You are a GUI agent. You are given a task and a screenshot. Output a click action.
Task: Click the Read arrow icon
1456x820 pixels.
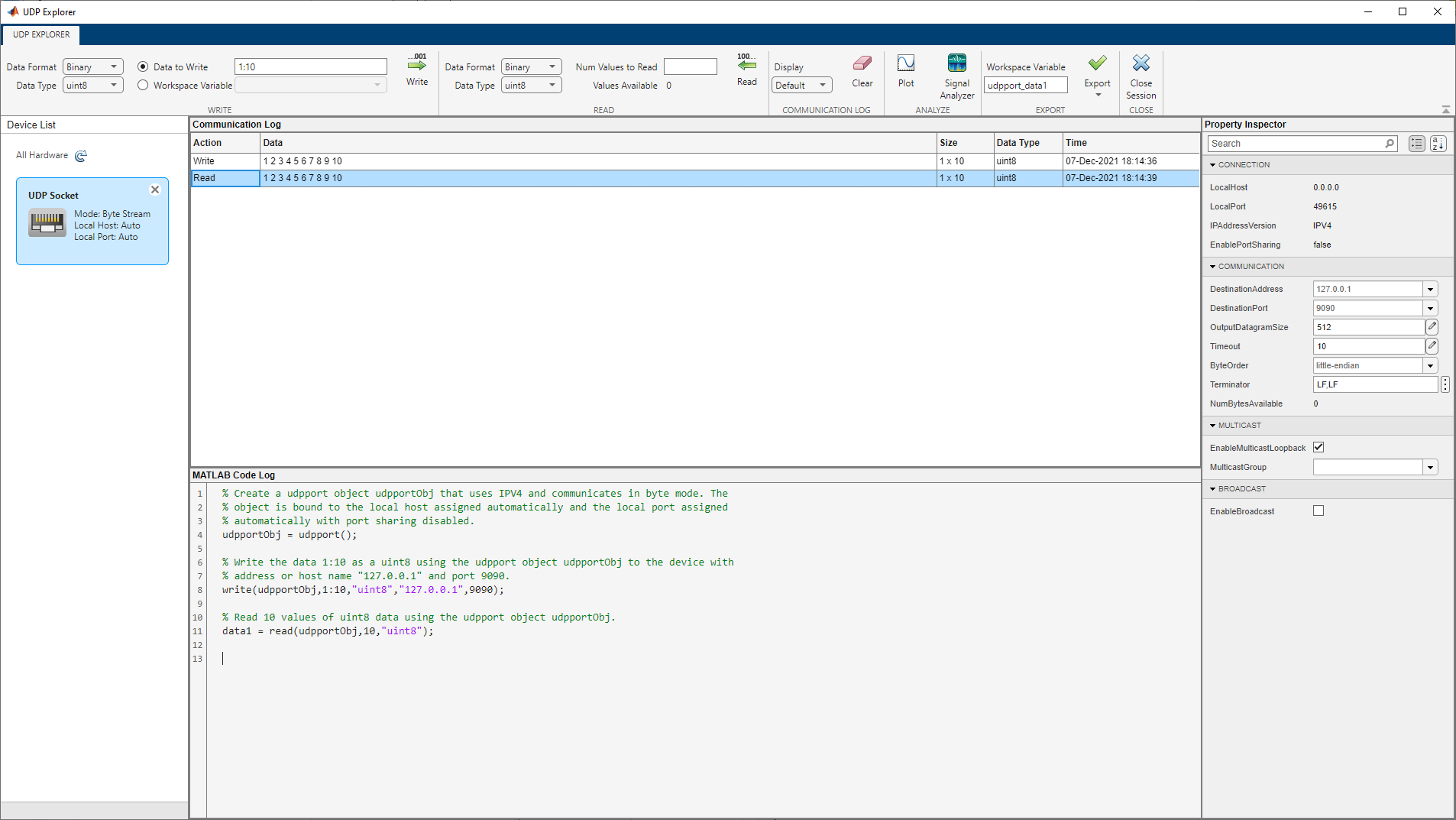click(x=746, y=66)
